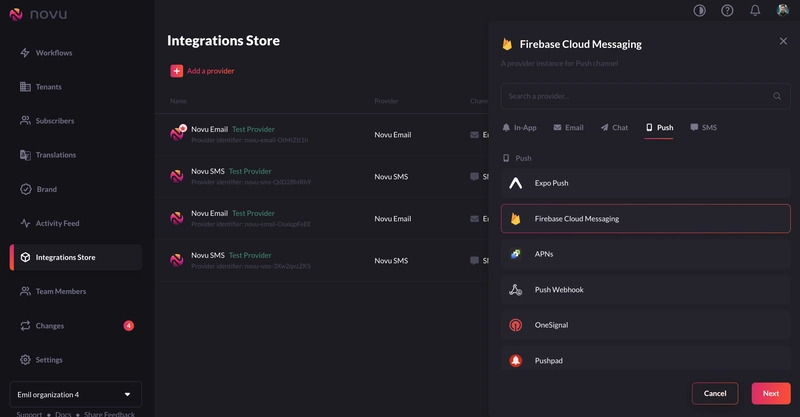Click the Search a provider field
Viewport: 800px width, 417px height.
645,96
